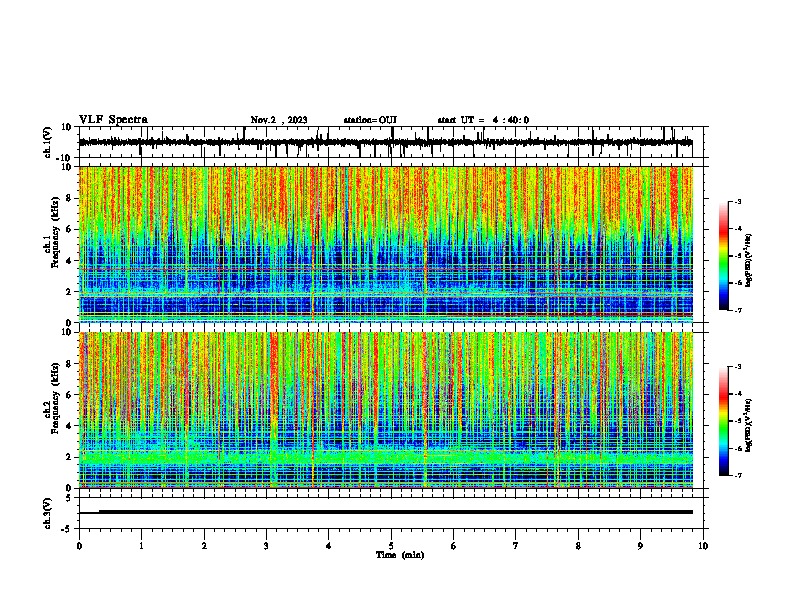This screenshot has height=612, width=792.
Task: Click the "8" tick on the Time axis
Action: click(578, 546)
